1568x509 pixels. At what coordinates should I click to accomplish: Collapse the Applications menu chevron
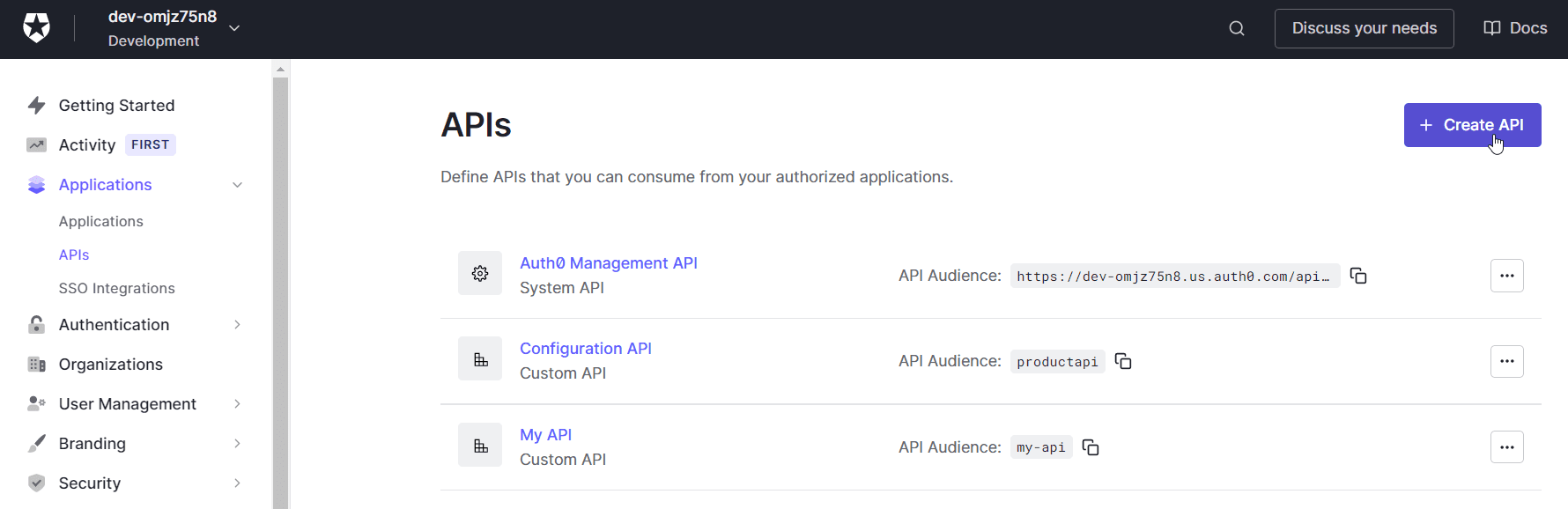[x=237, y=185]
